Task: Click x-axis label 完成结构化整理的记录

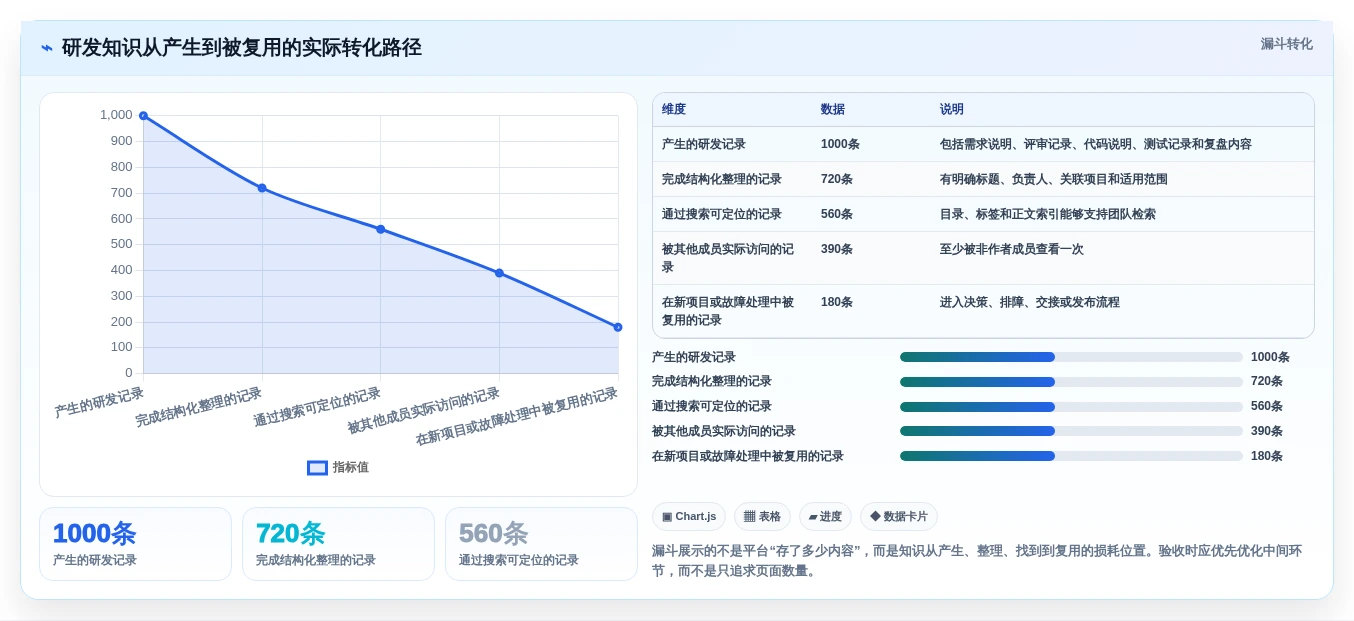Action: [x=199, y=407]
